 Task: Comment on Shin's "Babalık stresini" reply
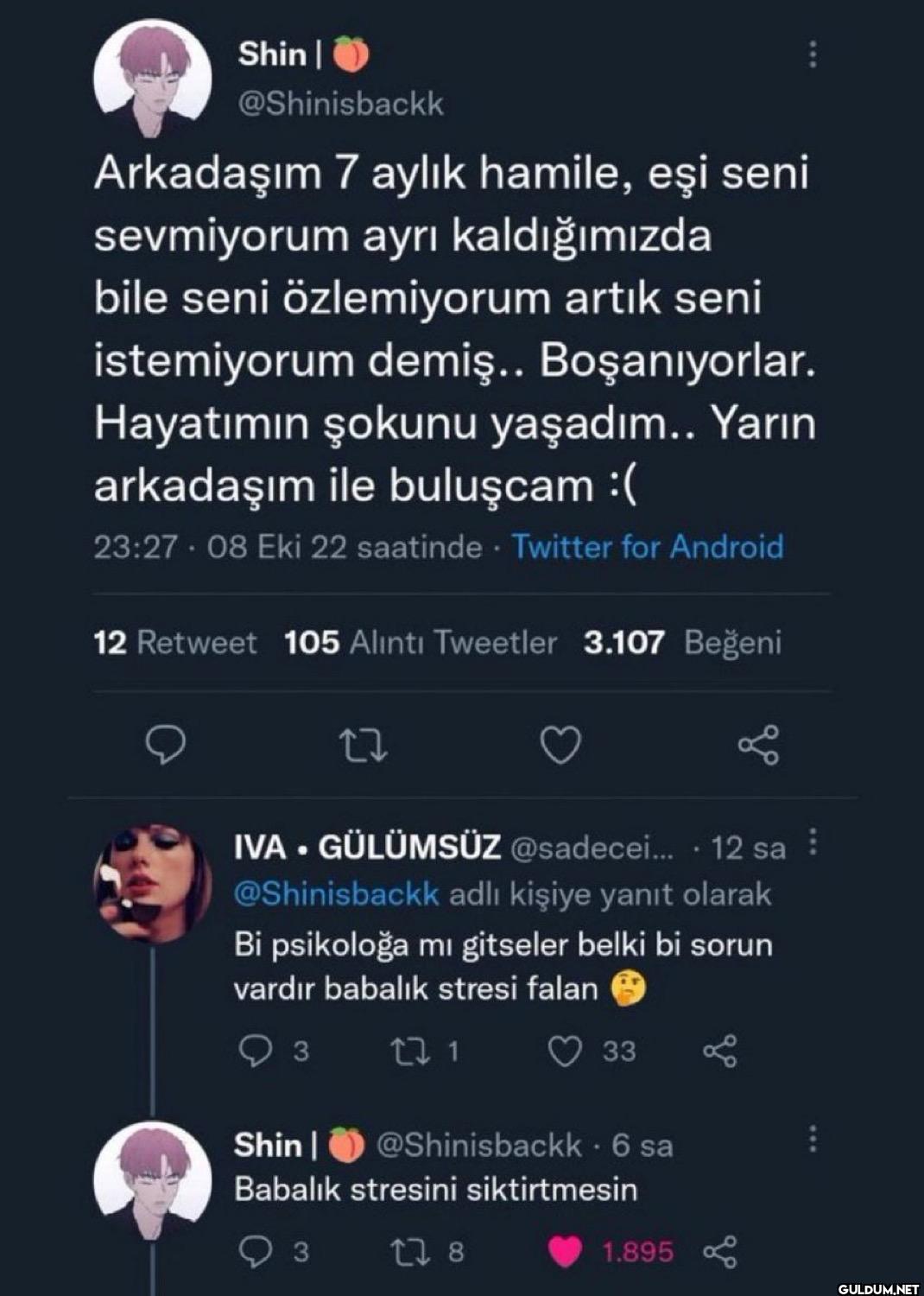(x=255, y=1252)
